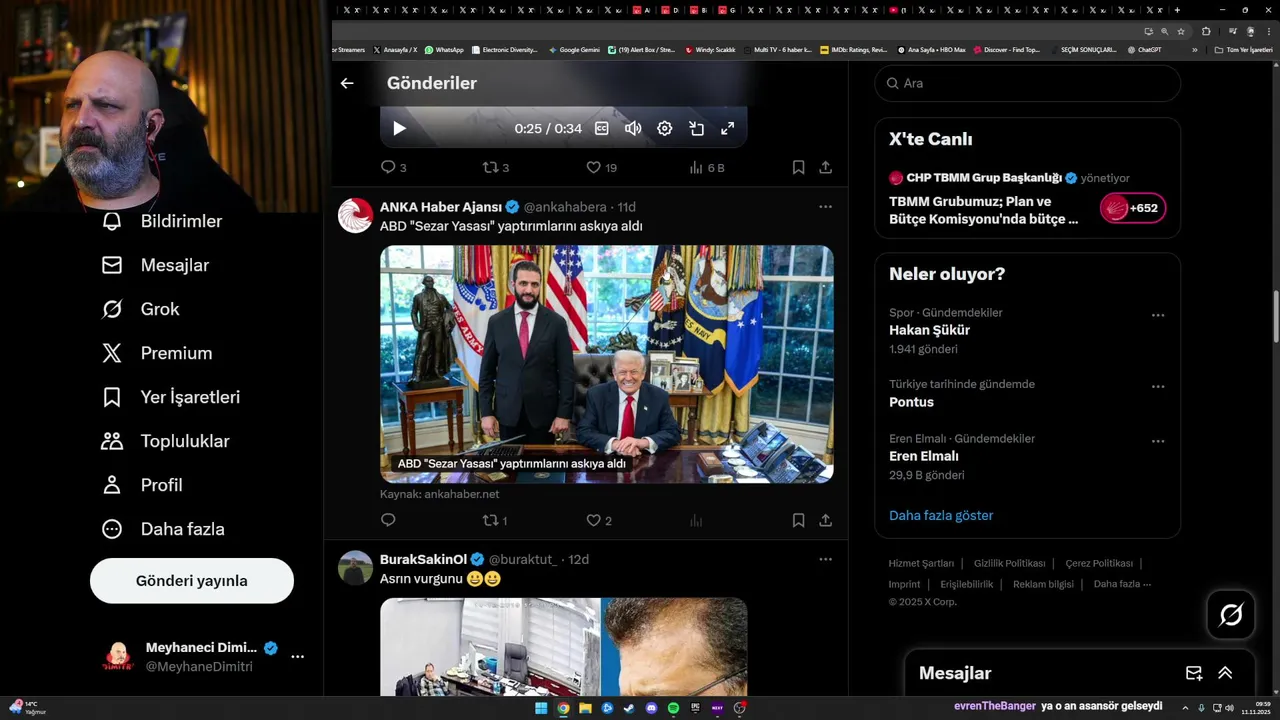
Task: Open the ChatGPT bookmark
Action: 1144,49
